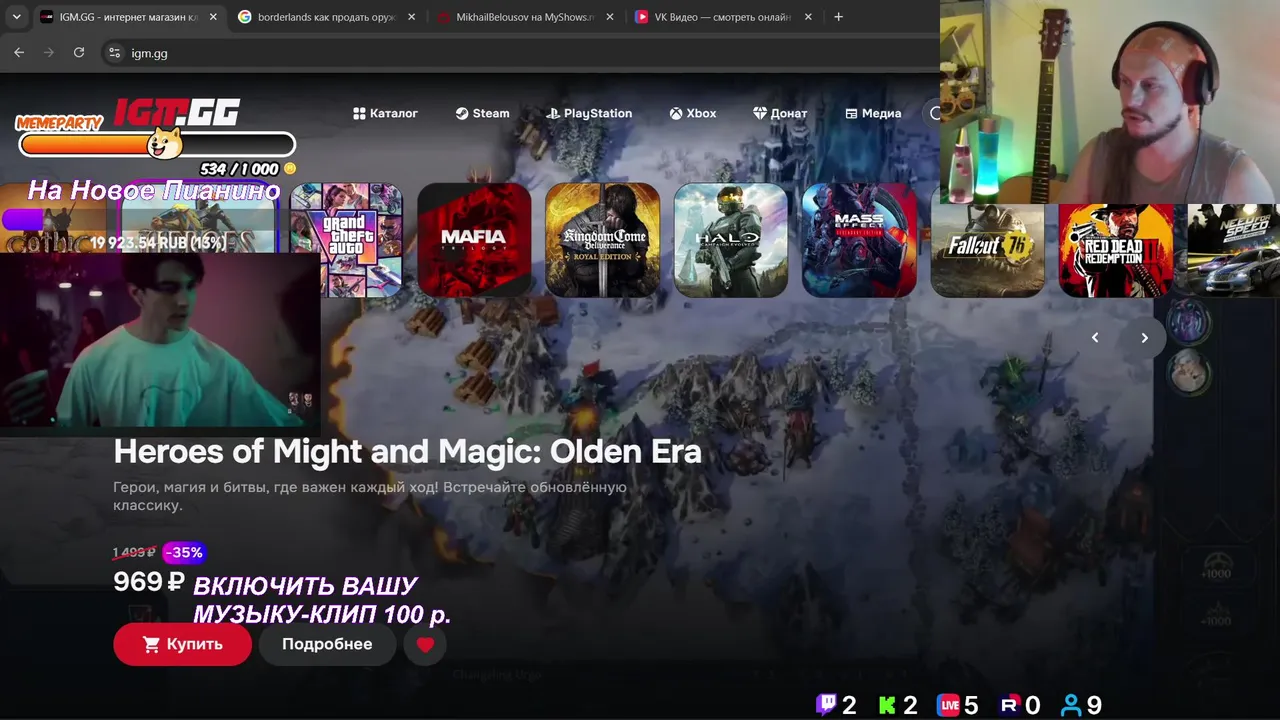View site information next to the address

click(x=114, y=53)
